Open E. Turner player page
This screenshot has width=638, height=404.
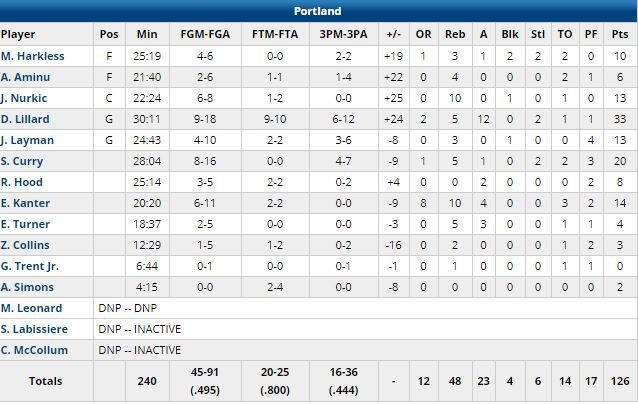(25, 224)
